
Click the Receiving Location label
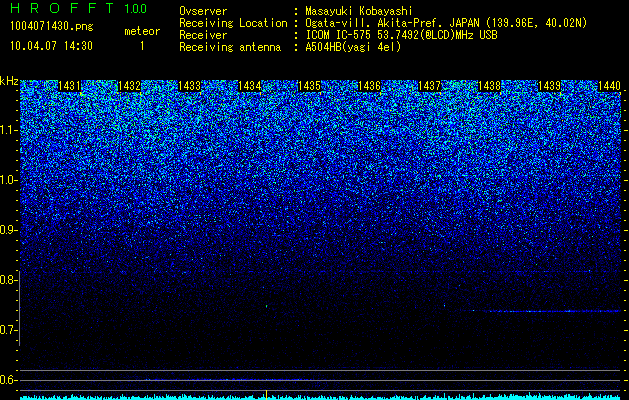click(x=233, y=23)
